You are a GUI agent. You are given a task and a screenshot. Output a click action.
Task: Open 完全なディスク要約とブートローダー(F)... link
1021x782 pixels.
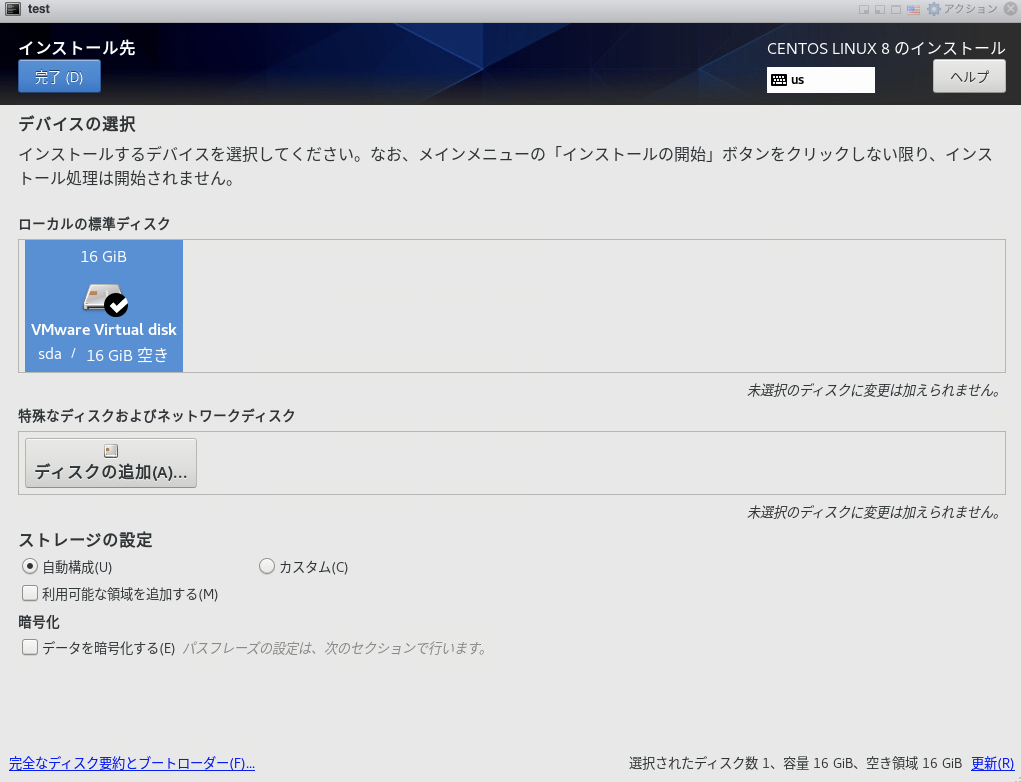click(132, 763)
